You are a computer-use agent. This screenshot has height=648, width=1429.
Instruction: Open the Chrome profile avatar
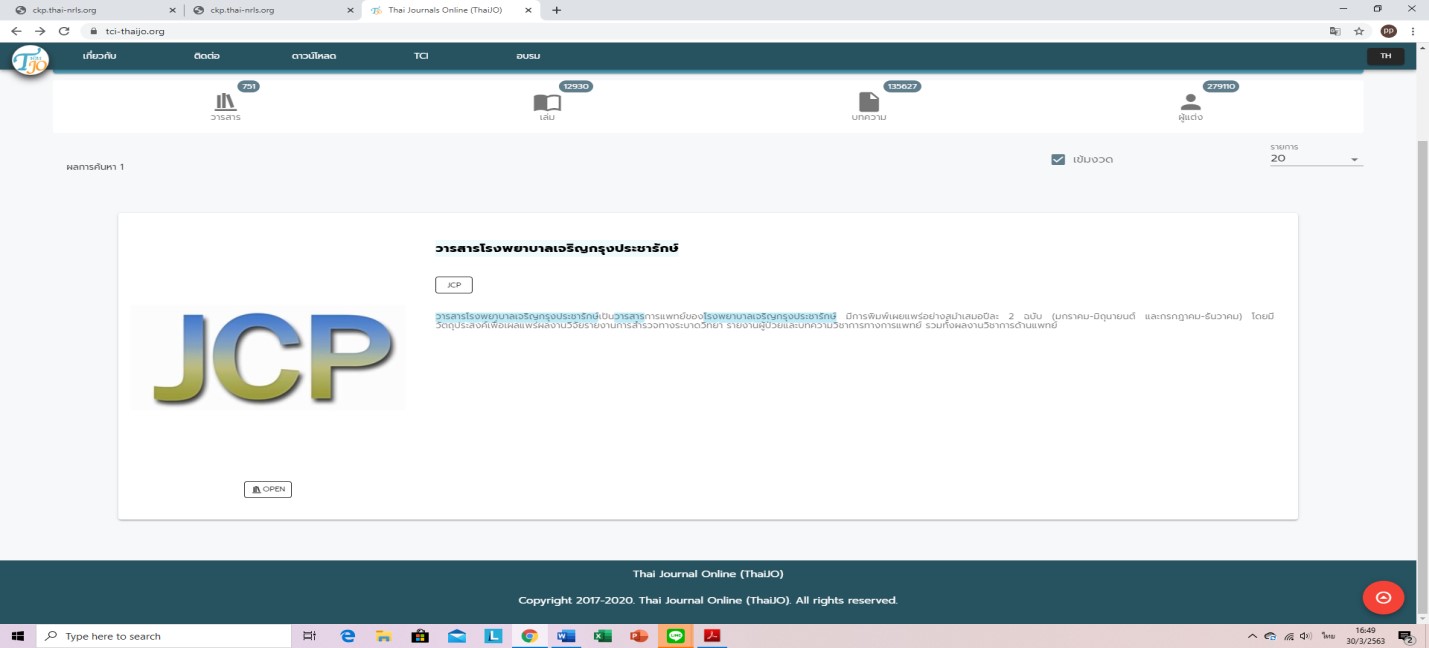click(x=1388, y=31)
